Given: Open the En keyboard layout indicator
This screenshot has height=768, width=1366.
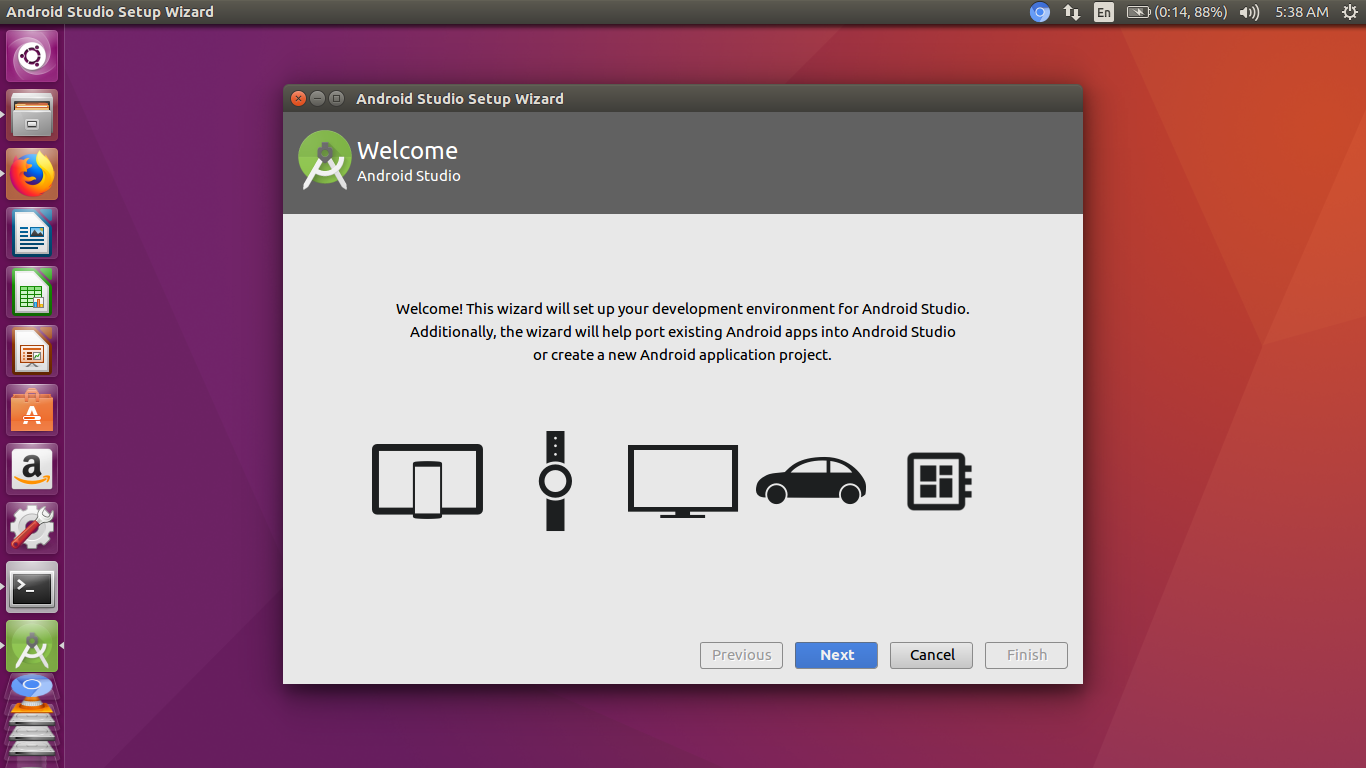Looking at the screenshot, I should (x=1104, y=12).
